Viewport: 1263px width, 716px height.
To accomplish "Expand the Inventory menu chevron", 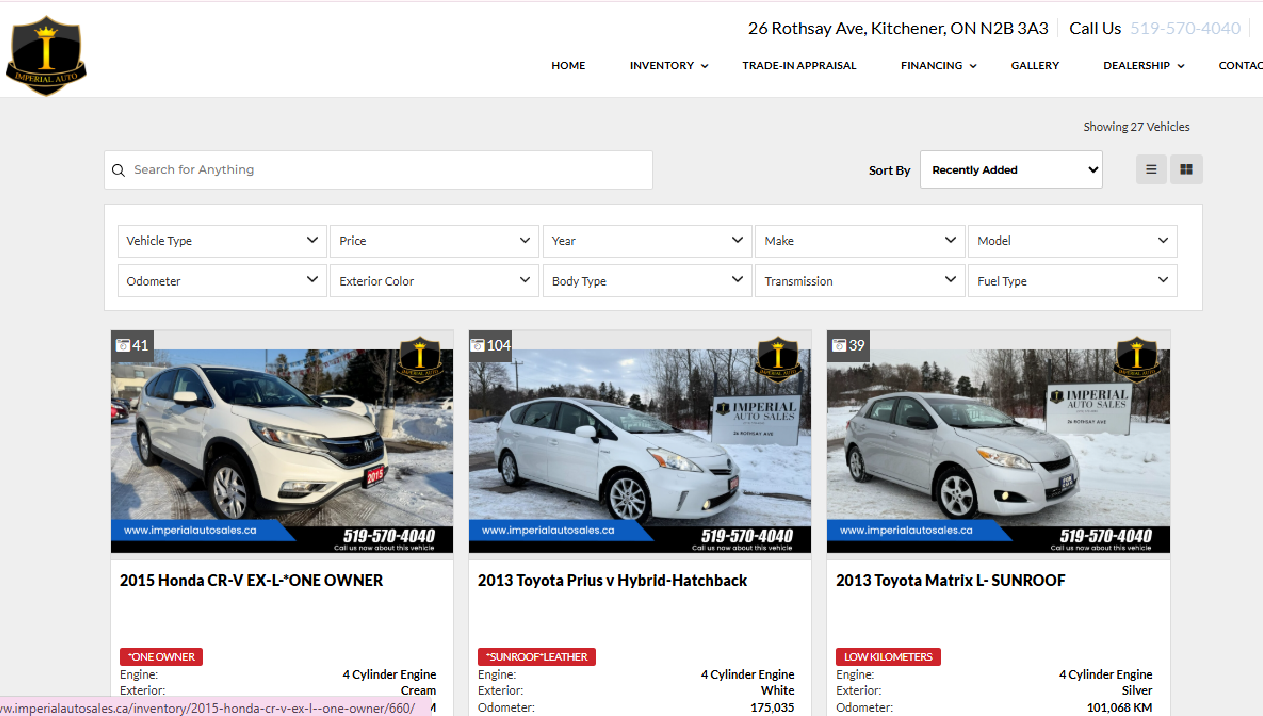I will (704, 66).
